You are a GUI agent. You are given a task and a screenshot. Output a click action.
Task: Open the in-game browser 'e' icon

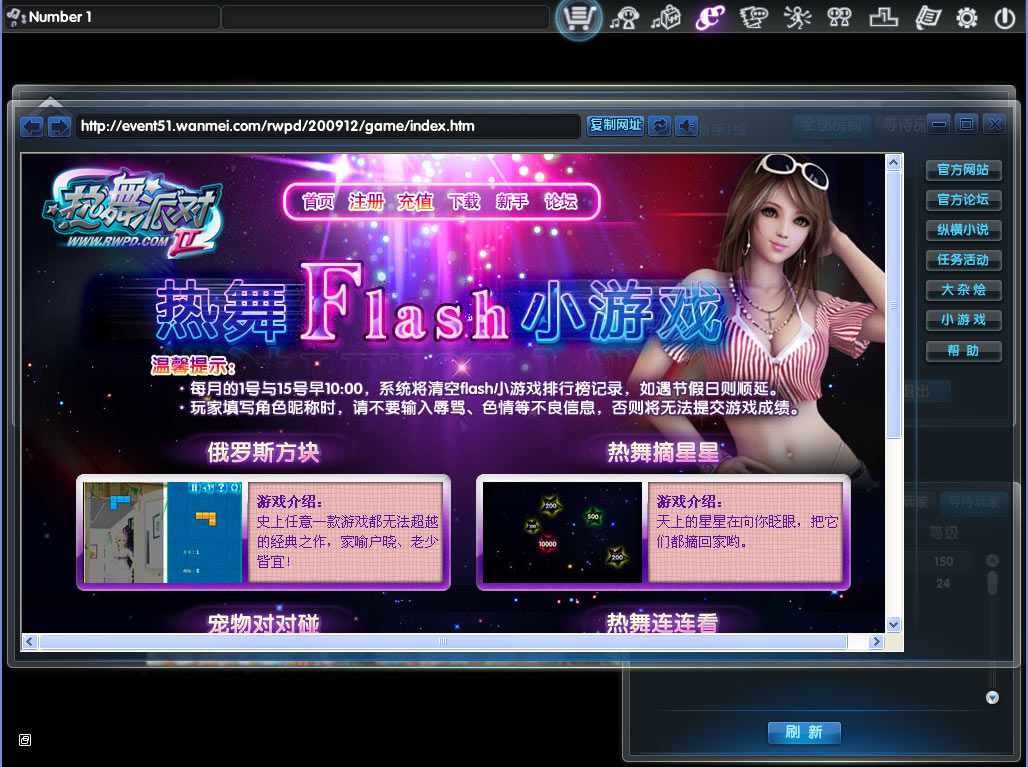[710, 18]
